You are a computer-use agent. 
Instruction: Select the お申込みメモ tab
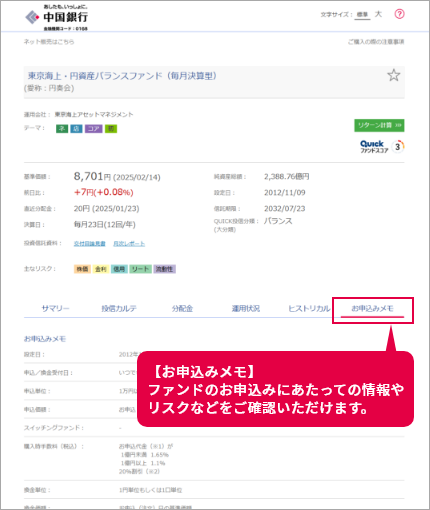(x=372, y=309)
